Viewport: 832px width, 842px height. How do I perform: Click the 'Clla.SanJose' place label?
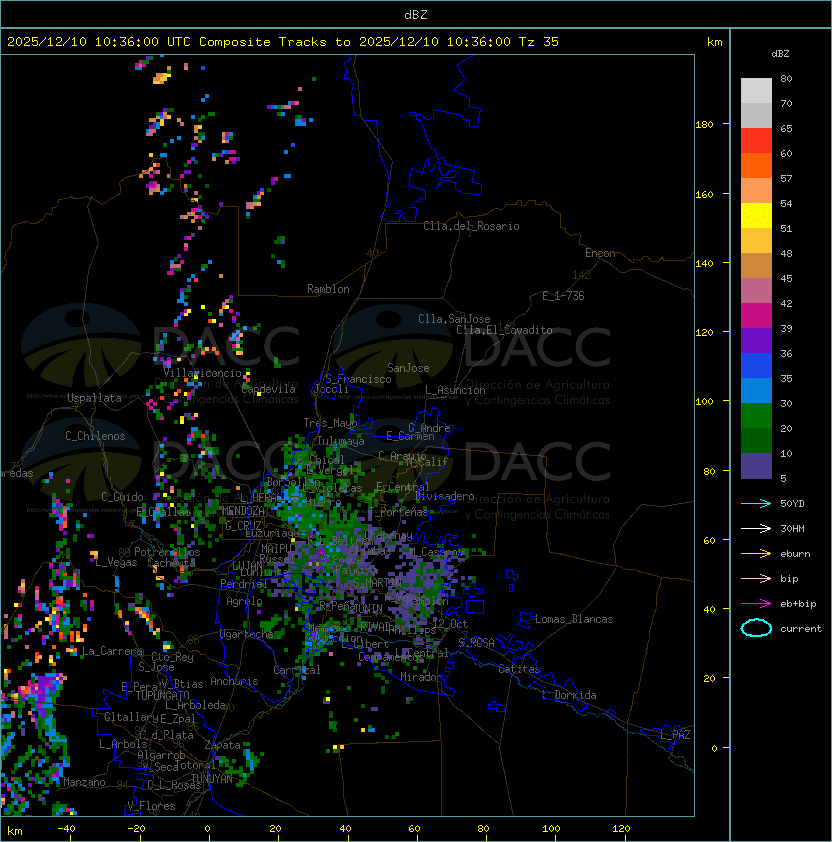pos(454,319)
